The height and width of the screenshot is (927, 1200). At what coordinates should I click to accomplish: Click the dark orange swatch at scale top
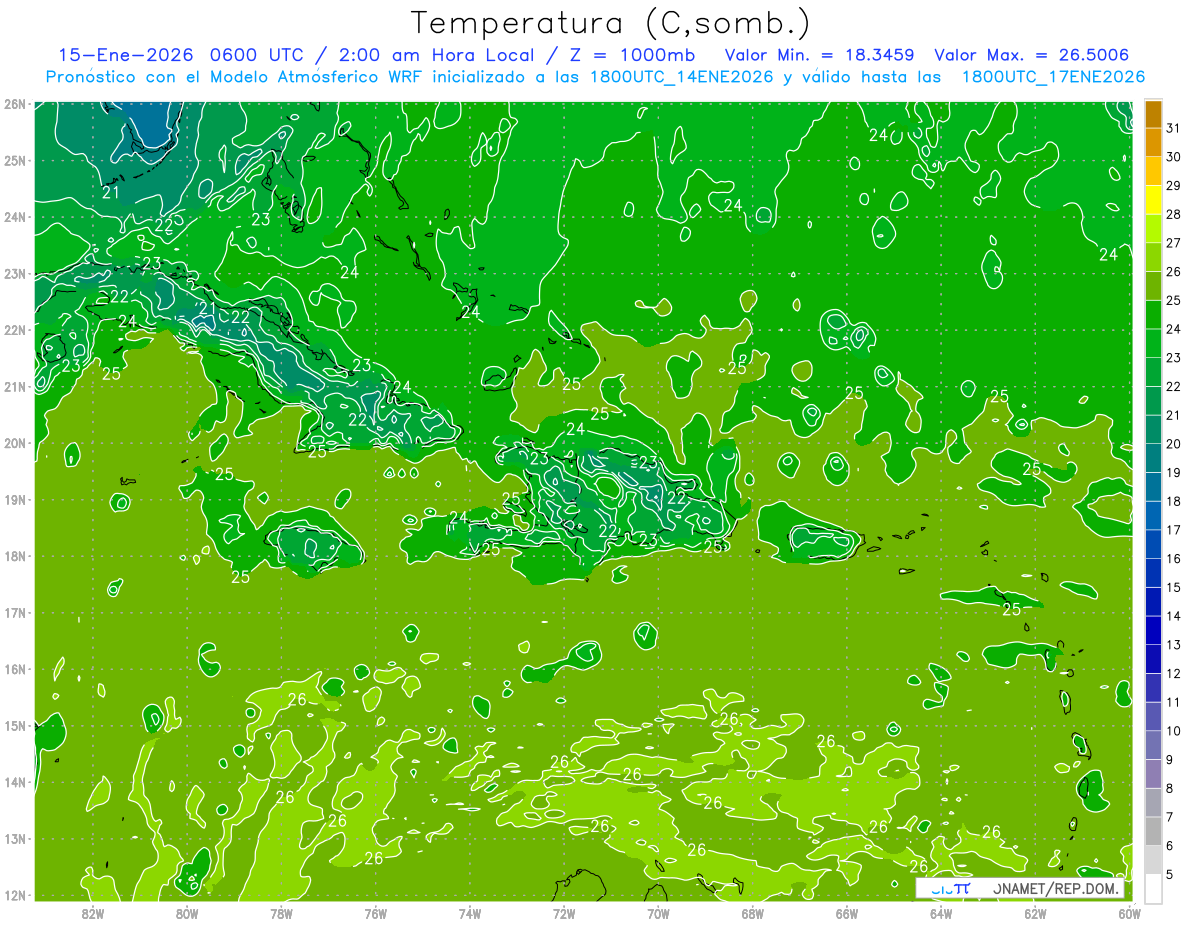1153,114
